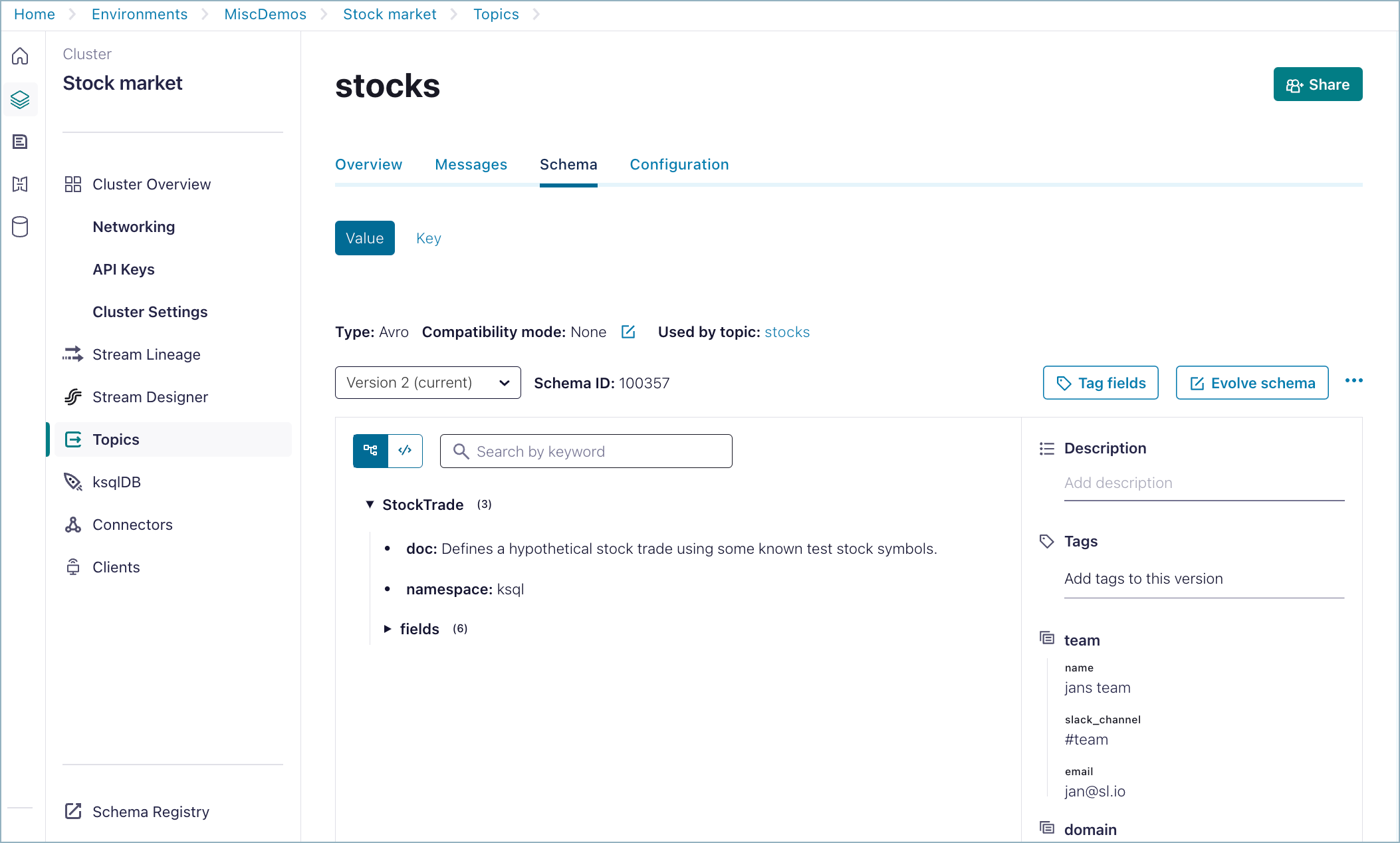Open the three-dot overflow menu beside Evolve schema
Image resolution: width=1400 pixels, height=843 pixels.
coord(1354,380)
